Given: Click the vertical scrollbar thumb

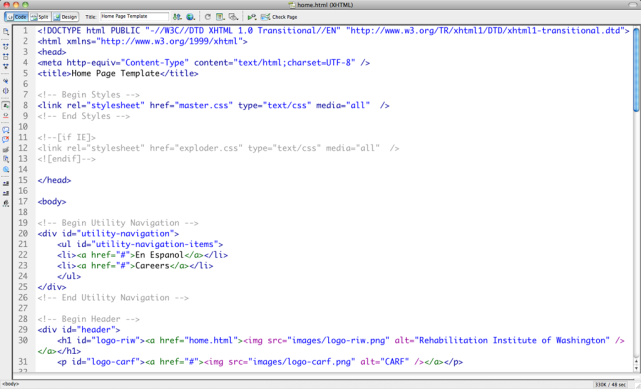Looking at the screenshot, I should coord(637,69).
